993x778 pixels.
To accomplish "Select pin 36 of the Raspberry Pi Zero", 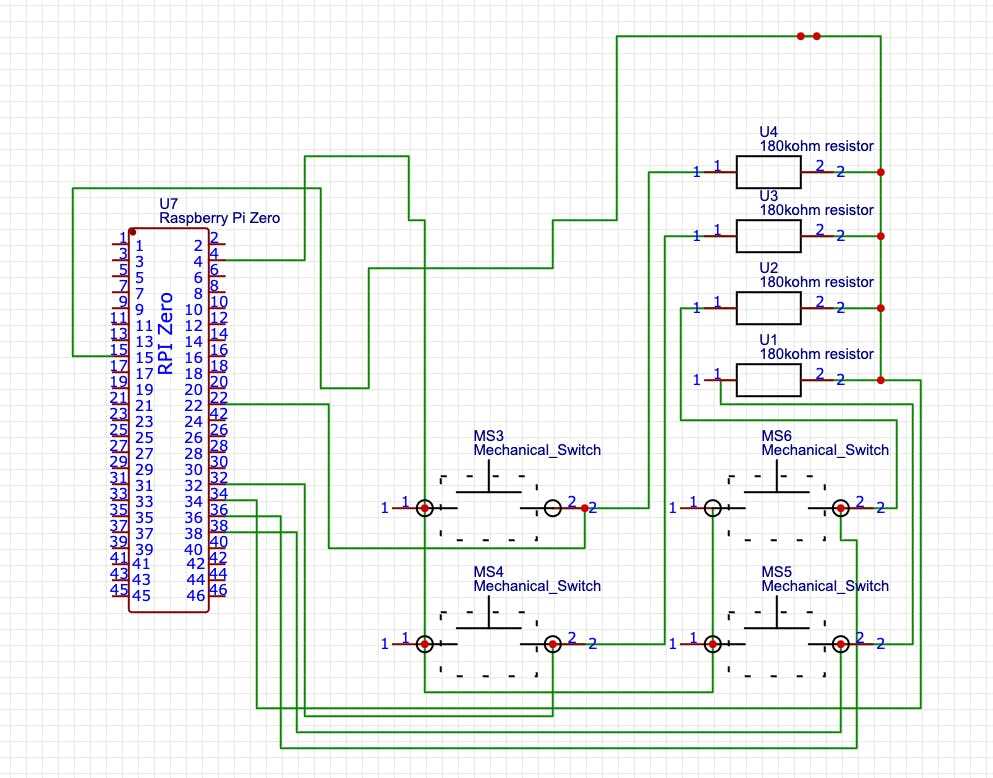I will 217,516.
